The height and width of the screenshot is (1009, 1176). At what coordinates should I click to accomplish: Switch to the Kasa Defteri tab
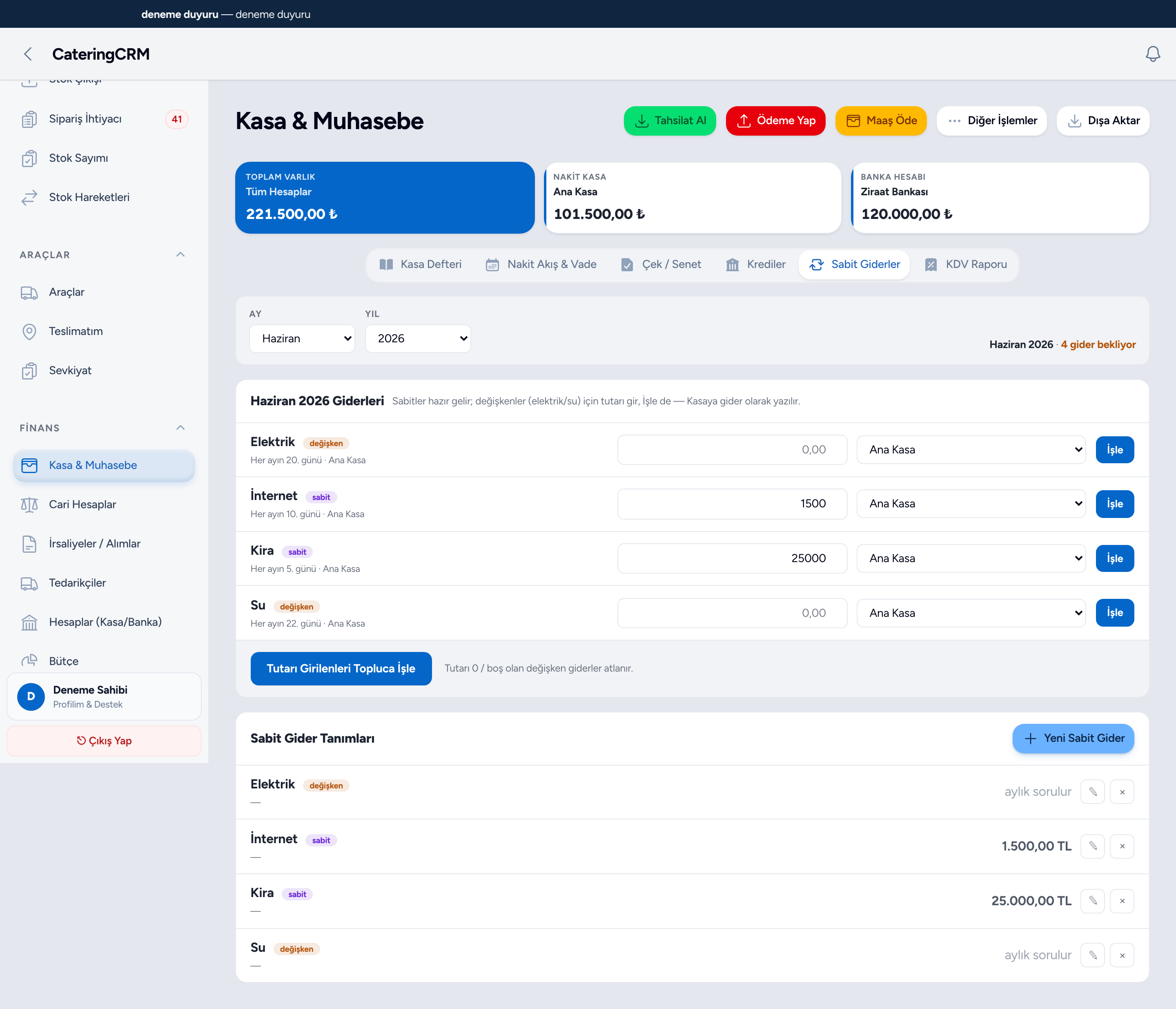[420, 265]
